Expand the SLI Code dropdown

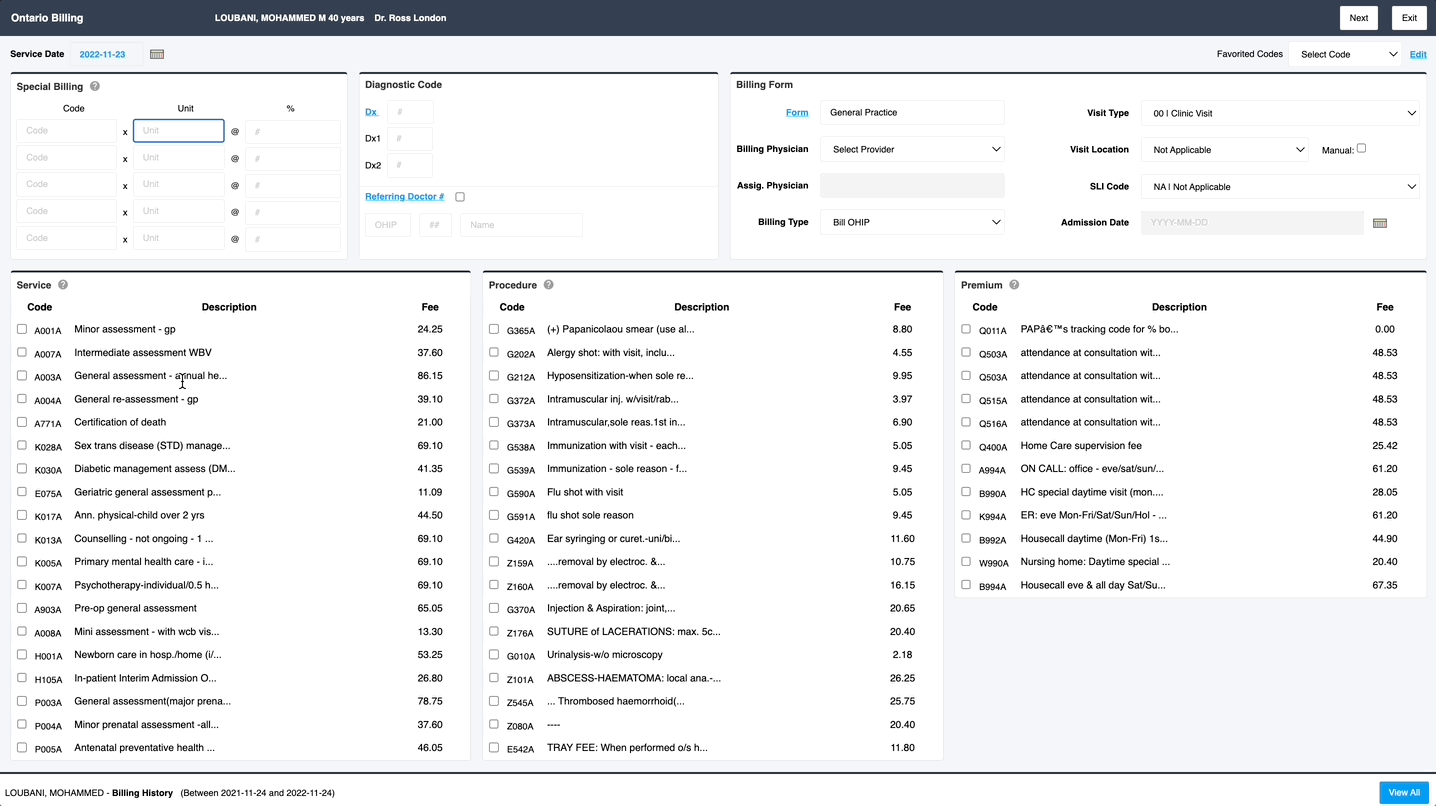(x=1280, y=186)
